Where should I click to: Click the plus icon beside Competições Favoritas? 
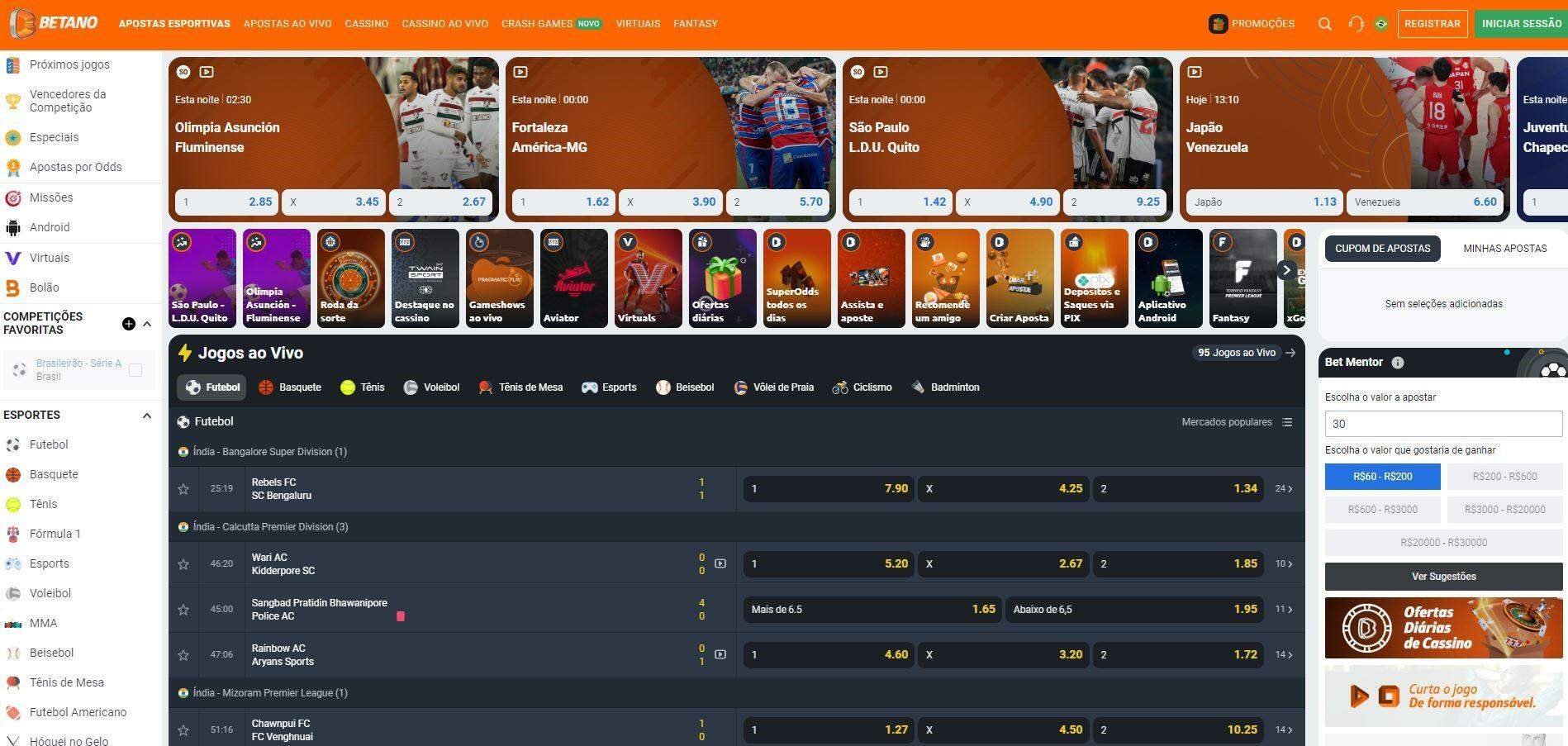pos(129,324)
